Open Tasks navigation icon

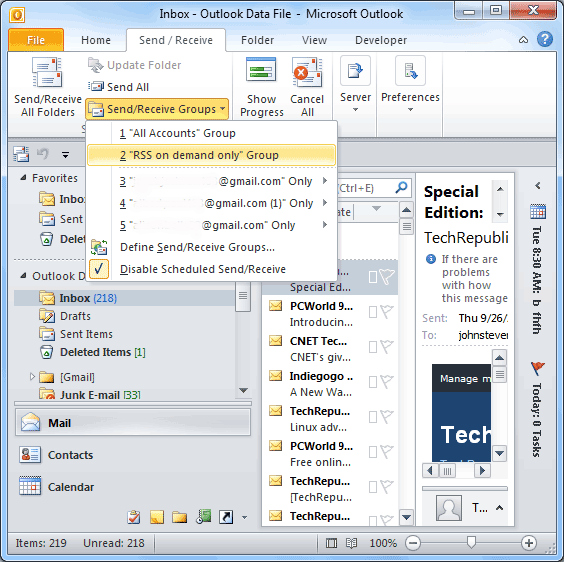[x=133, y=517]
